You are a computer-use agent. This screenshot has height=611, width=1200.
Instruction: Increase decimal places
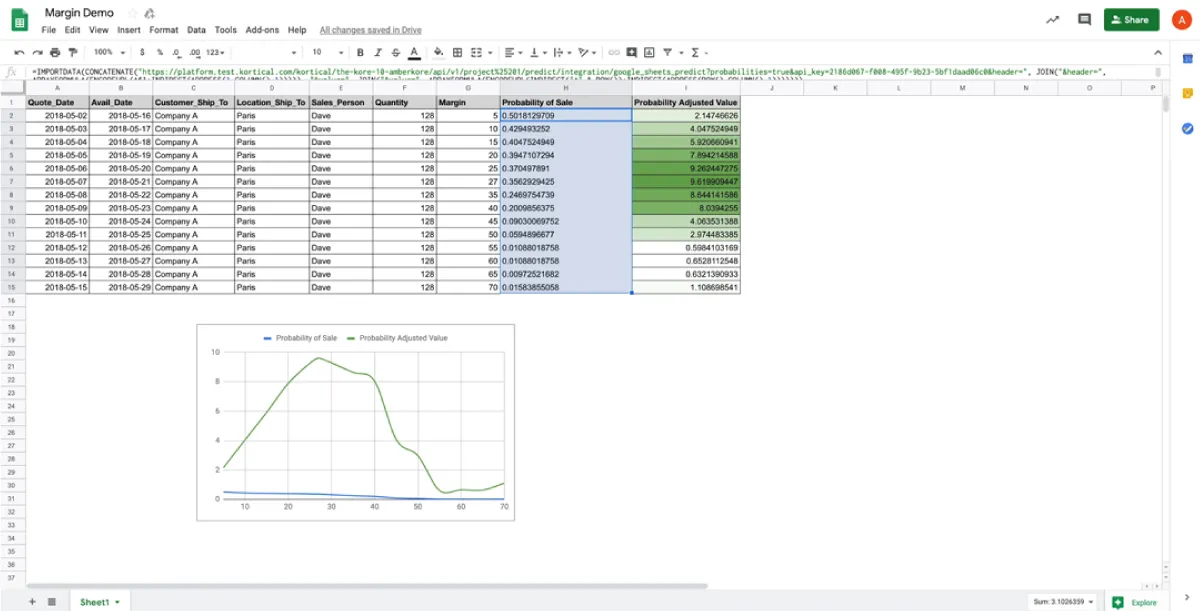(195, 52)
